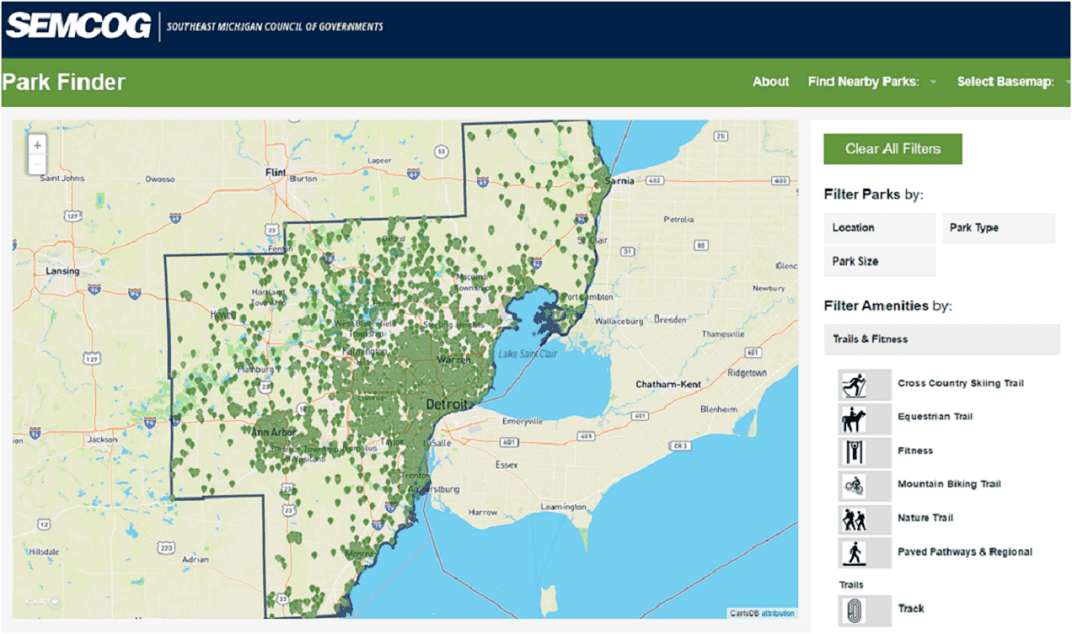The height and width of the screenshot is (634, 1072).
Task: Click the Clear All Filters button
Action: pyautogui.click(x=892, y=149)
